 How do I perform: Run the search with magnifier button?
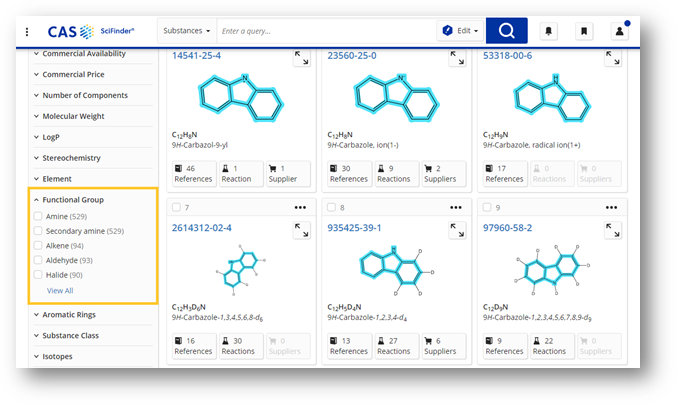pyautogui.click(x=506, y=31)
